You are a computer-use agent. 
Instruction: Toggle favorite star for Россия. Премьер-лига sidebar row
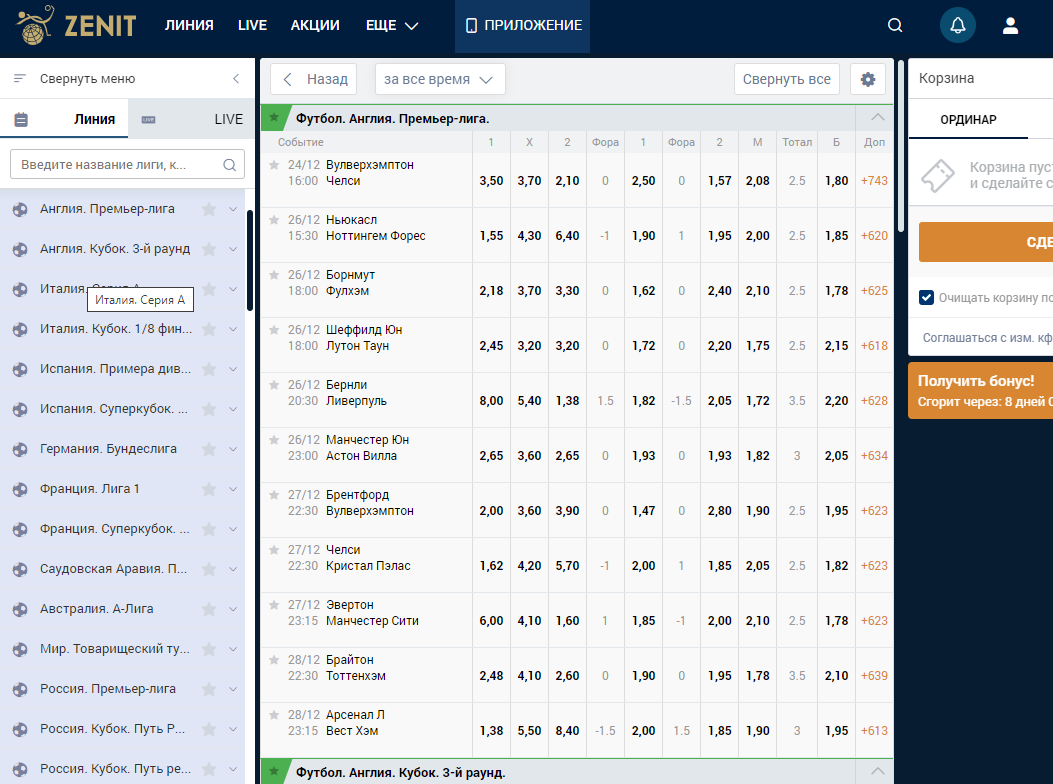(210, 689)
